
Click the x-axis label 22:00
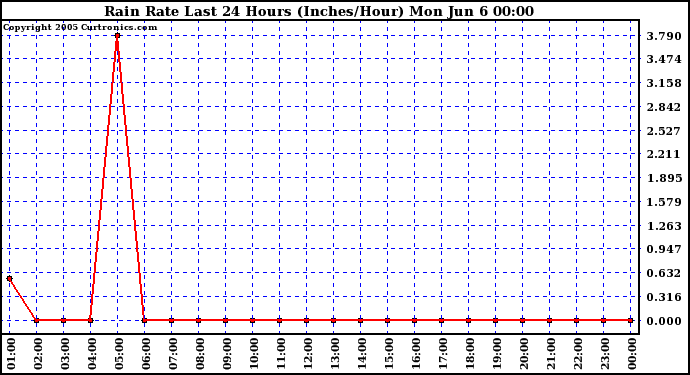(x=577, y=353)
